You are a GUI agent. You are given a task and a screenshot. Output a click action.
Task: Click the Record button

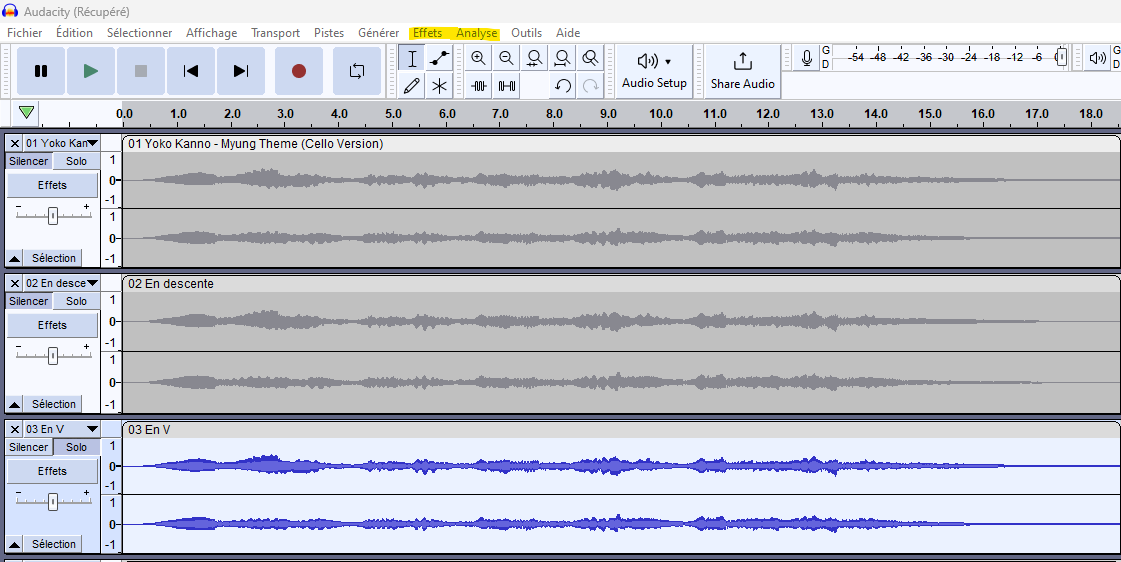(298, 71)
